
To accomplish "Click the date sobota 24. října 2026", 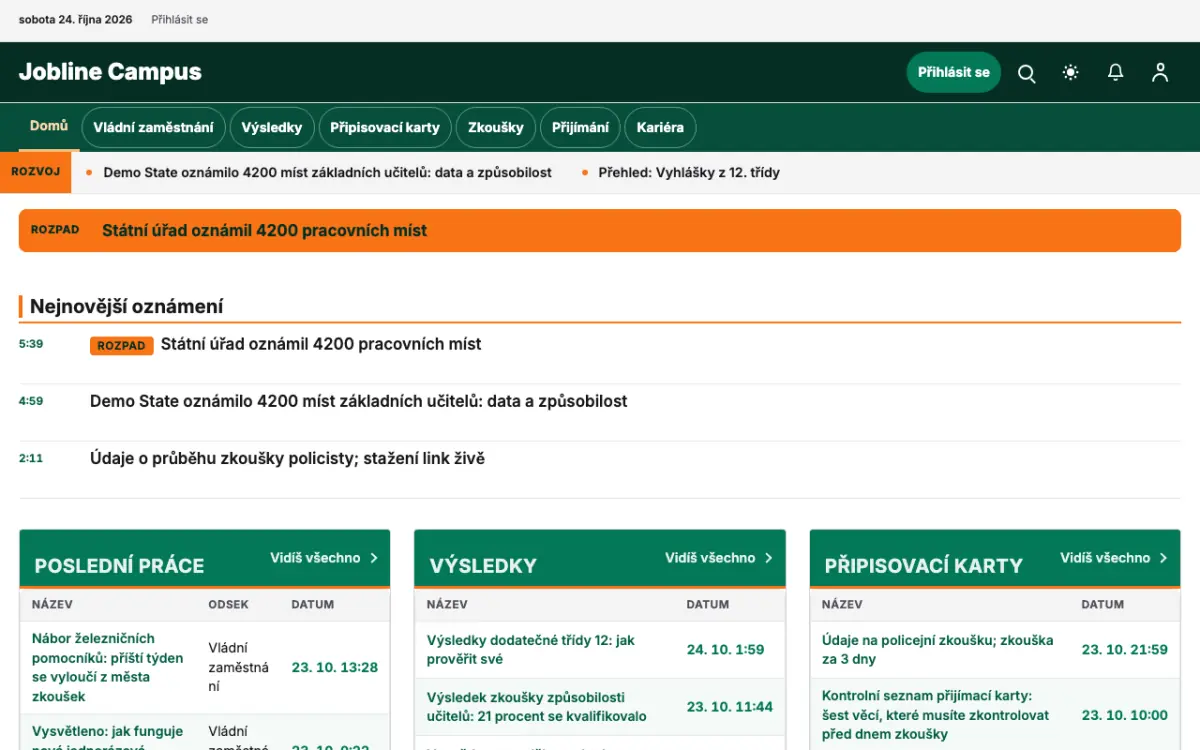I will click(x=76, y=20).
